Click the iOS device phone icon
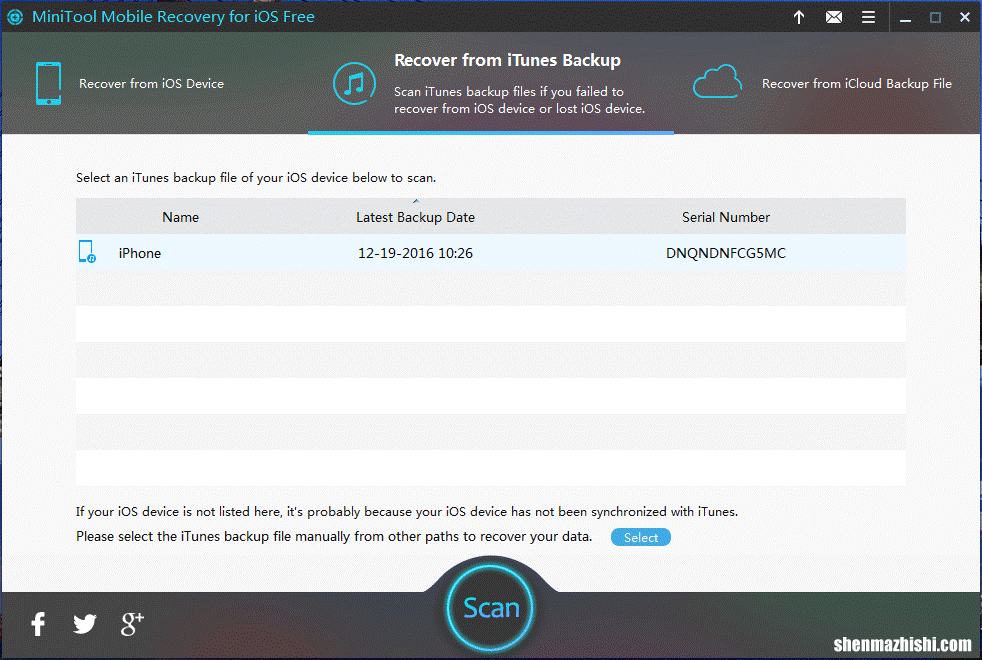Screen dimensions: 982x660 click(48, 83)
